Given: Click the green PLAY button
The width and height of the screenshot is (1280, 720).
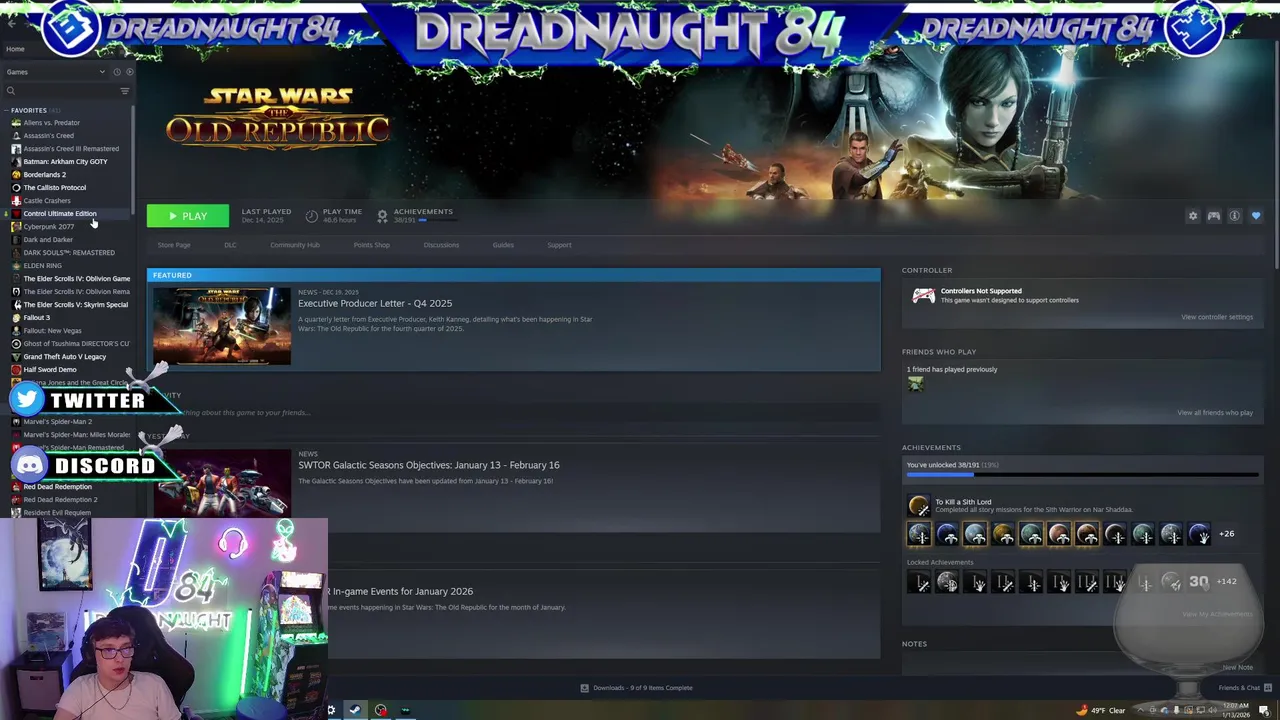Looking at the screenshot, I should [x=188, y=216].
